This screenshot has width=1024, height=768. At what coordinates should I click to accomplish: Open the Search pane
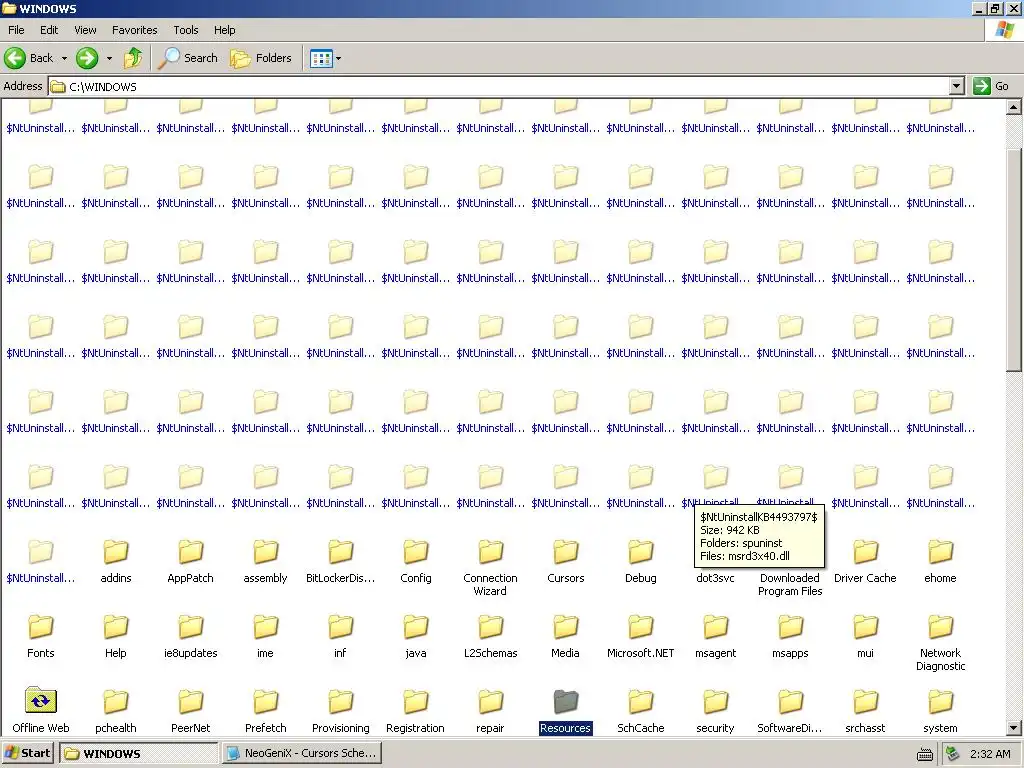pos(189,58)
